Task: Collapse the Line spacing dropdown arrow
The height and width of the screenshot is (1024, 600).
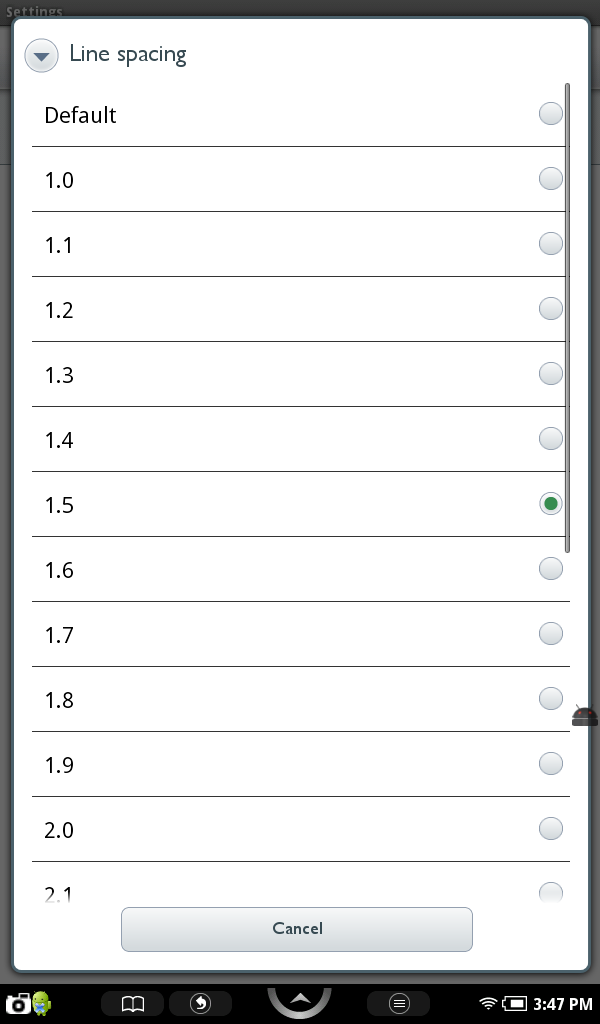Action: (x=41, y=56)
